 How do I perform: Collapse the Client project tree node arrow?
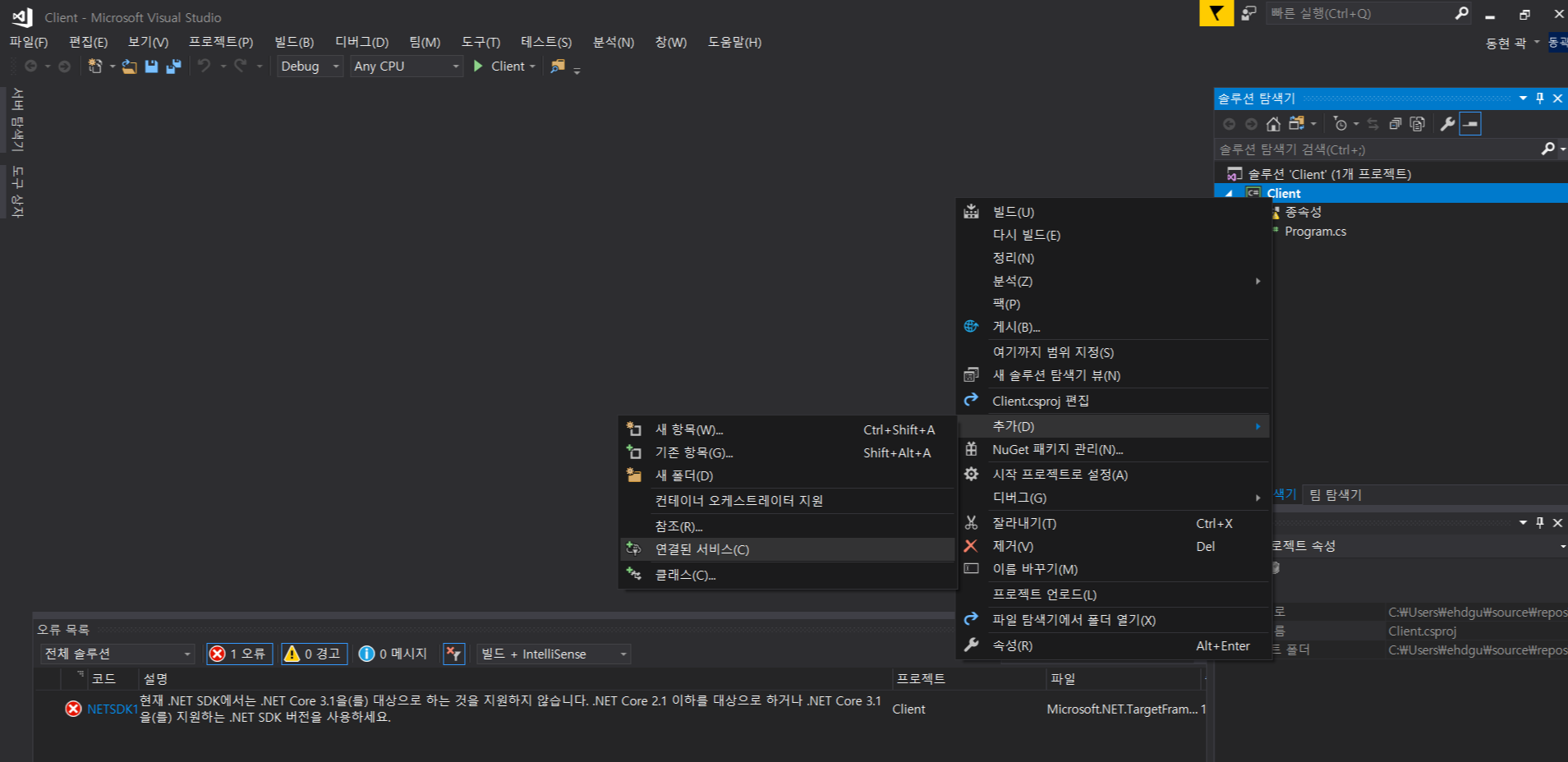[1230, 194]
